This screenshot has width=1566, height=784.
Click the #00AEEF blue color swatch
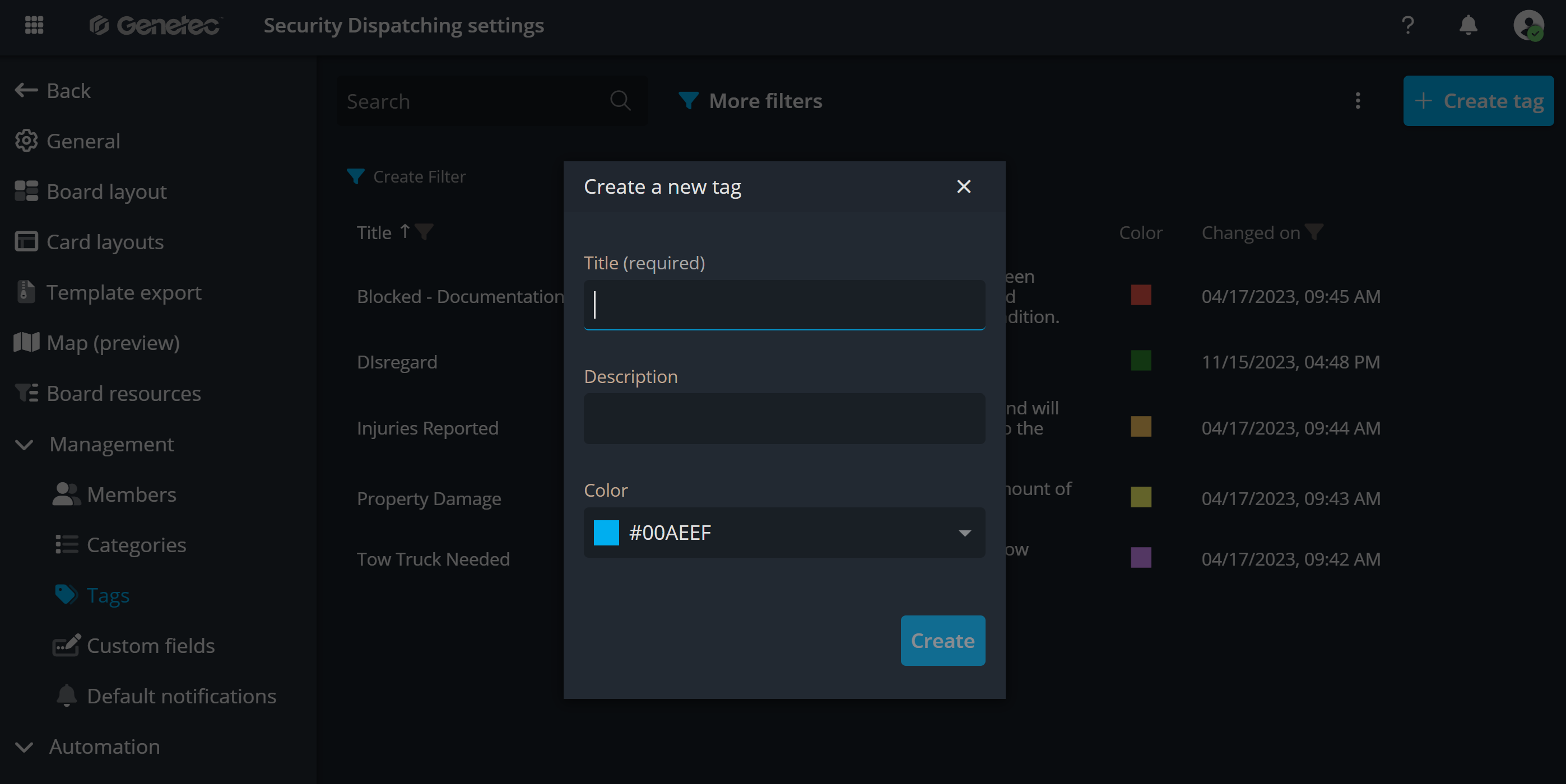pos(606,533)
